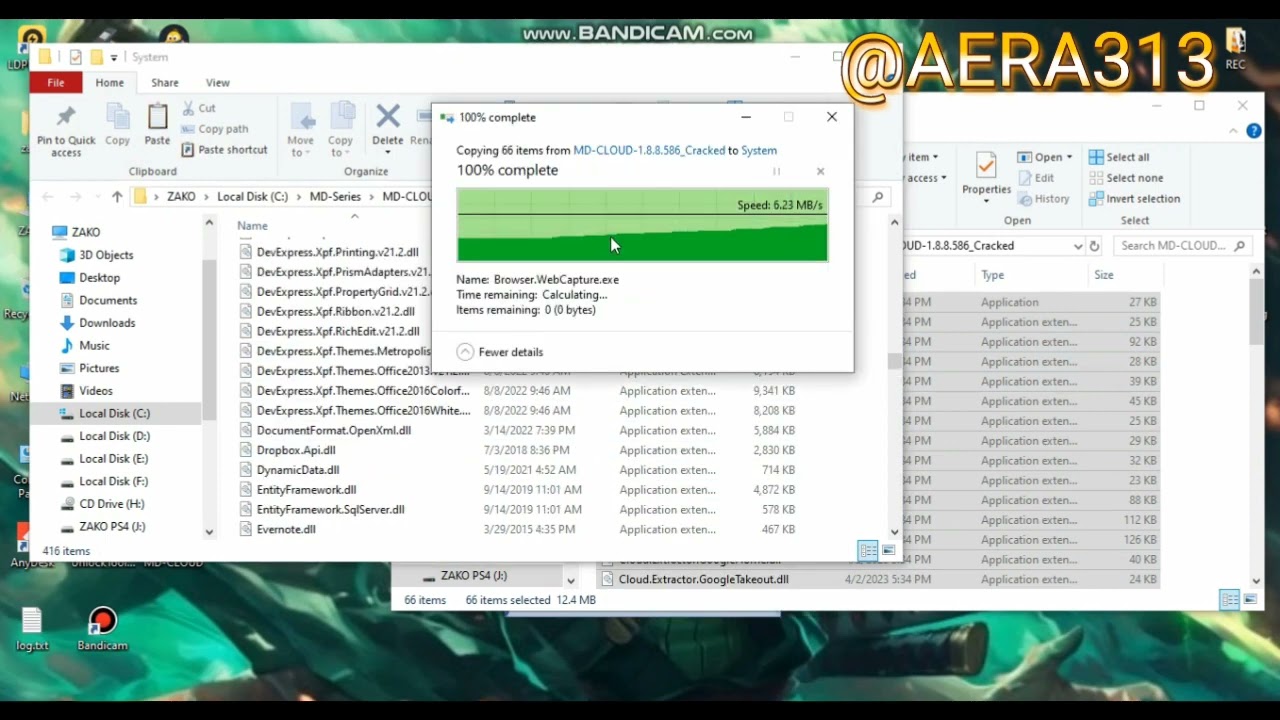Switch to the Share ribbon tab

tap(165, 83)
